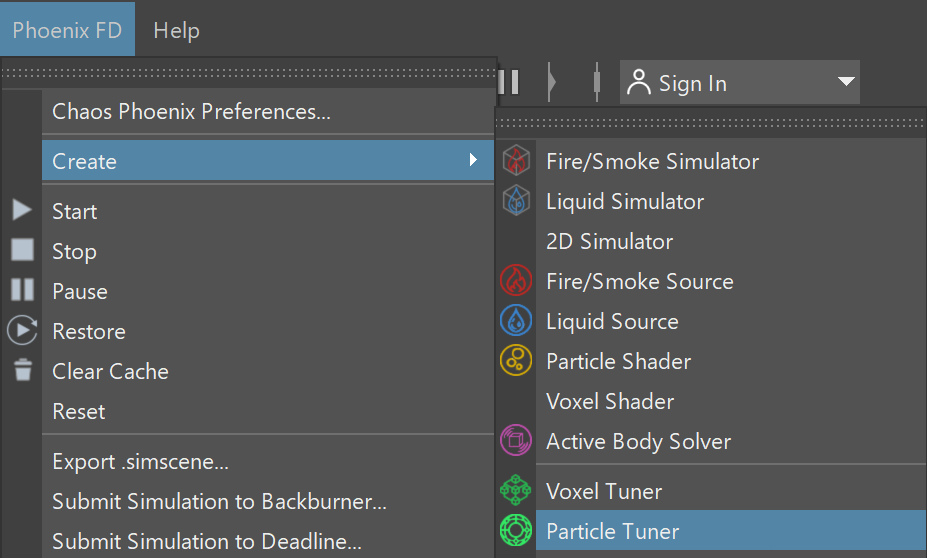
Task: Click the magenta Active Body Solver icon
Action: 516,440
